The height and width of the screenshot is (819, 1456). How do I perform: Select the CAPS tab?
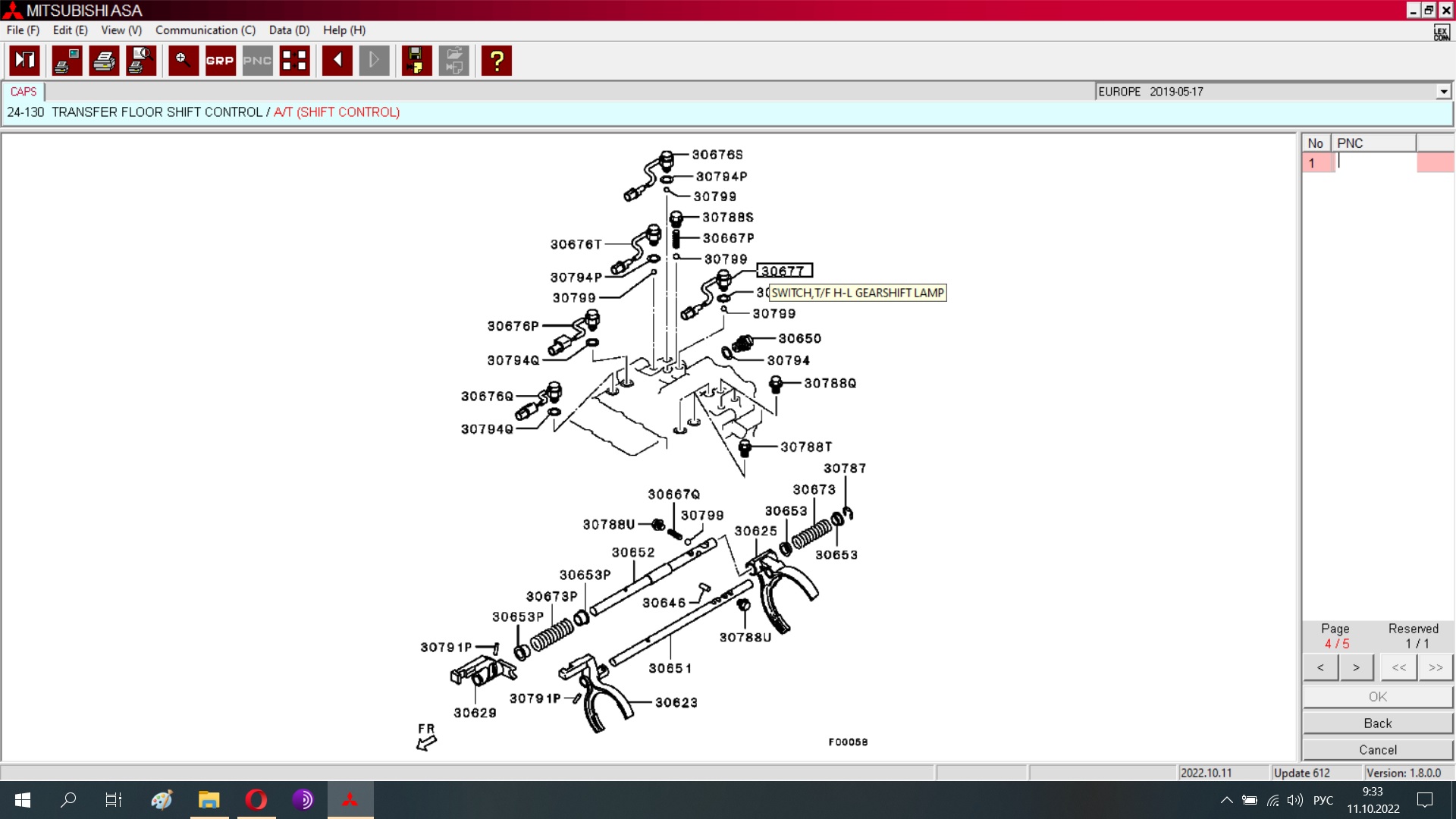(x=24, y=92)
